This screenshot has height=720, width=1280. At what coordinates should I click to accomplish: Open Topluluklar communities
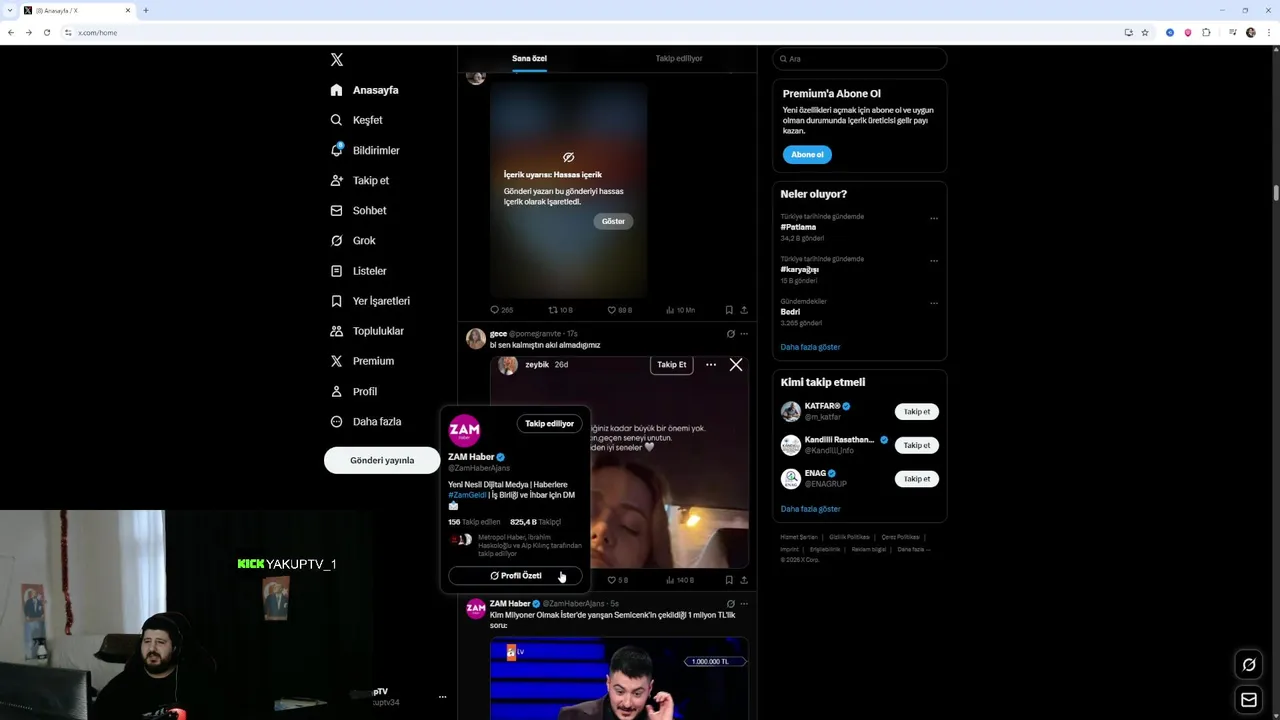pos(367,331)
